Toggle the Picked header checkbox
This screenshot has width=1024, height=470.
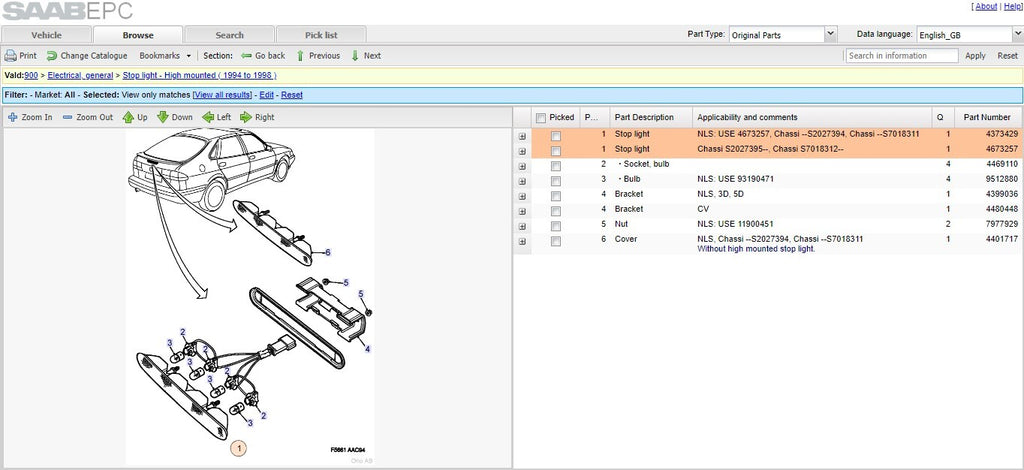coord(540,118)
